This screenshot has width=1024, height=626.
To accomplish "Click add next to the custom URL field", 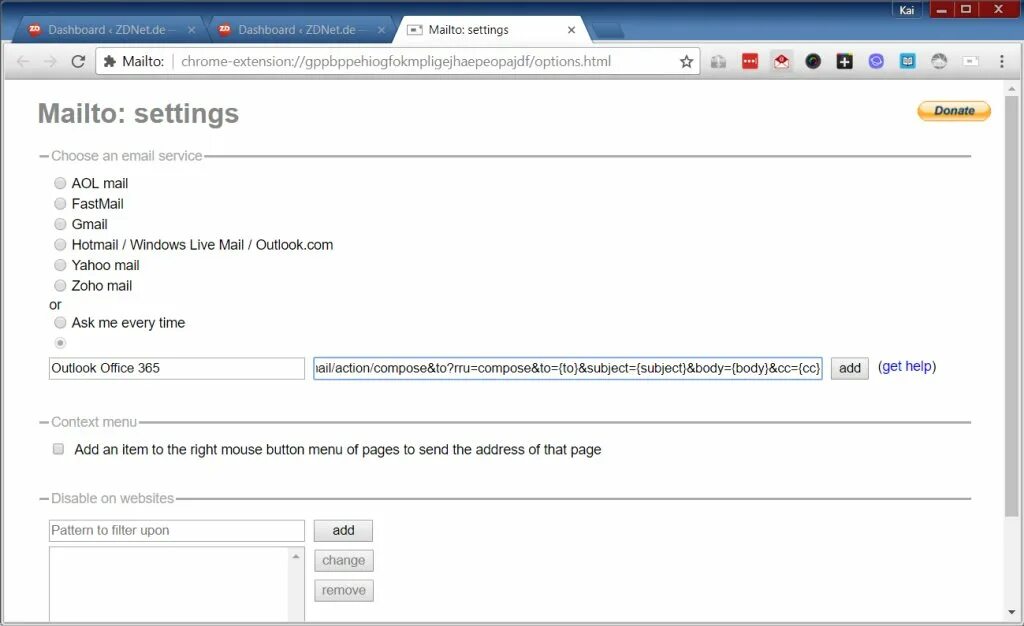I will pos(850,368).
